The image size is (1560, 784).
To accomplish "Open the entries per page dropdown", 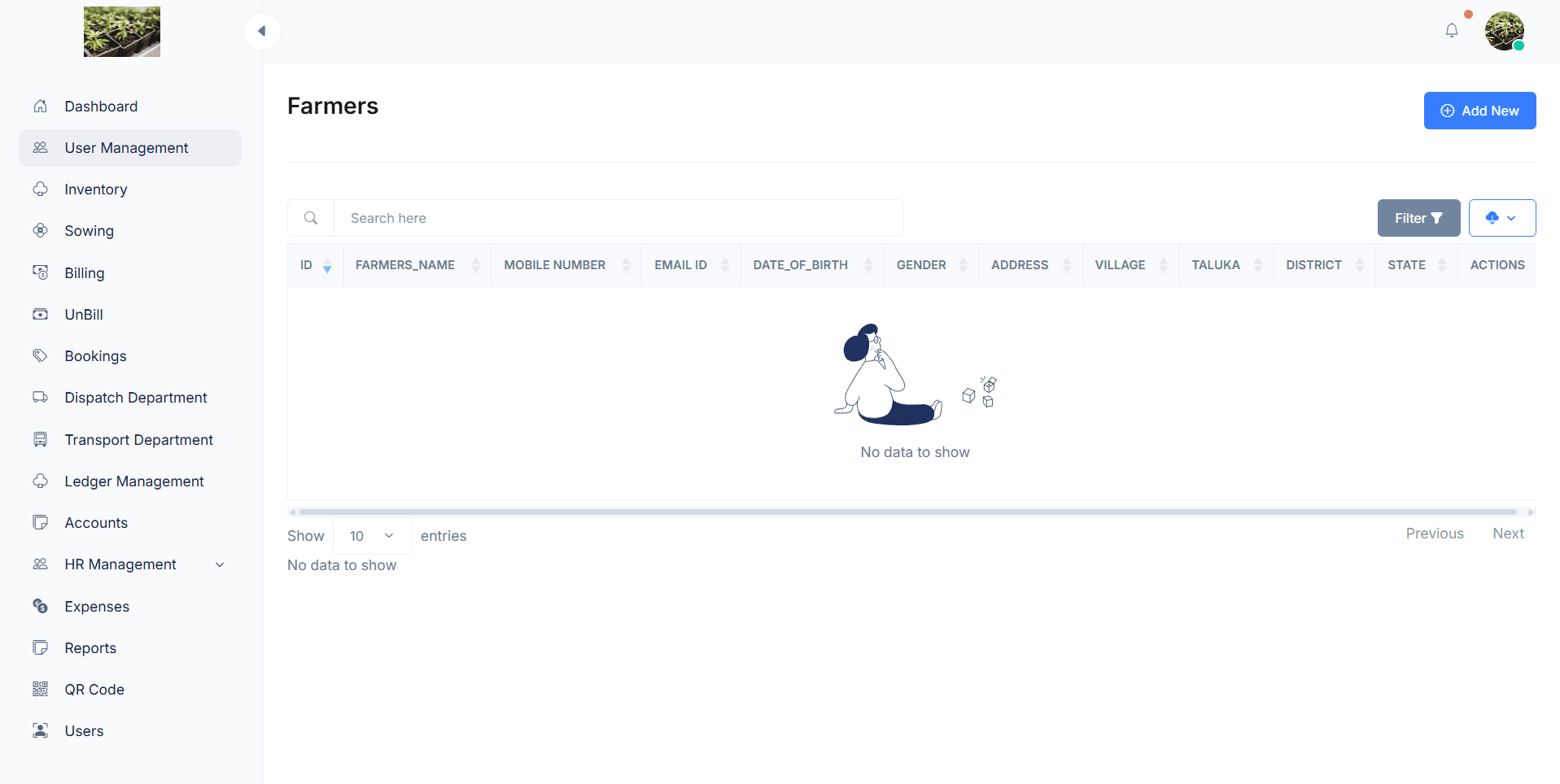I will click(372, 536).
